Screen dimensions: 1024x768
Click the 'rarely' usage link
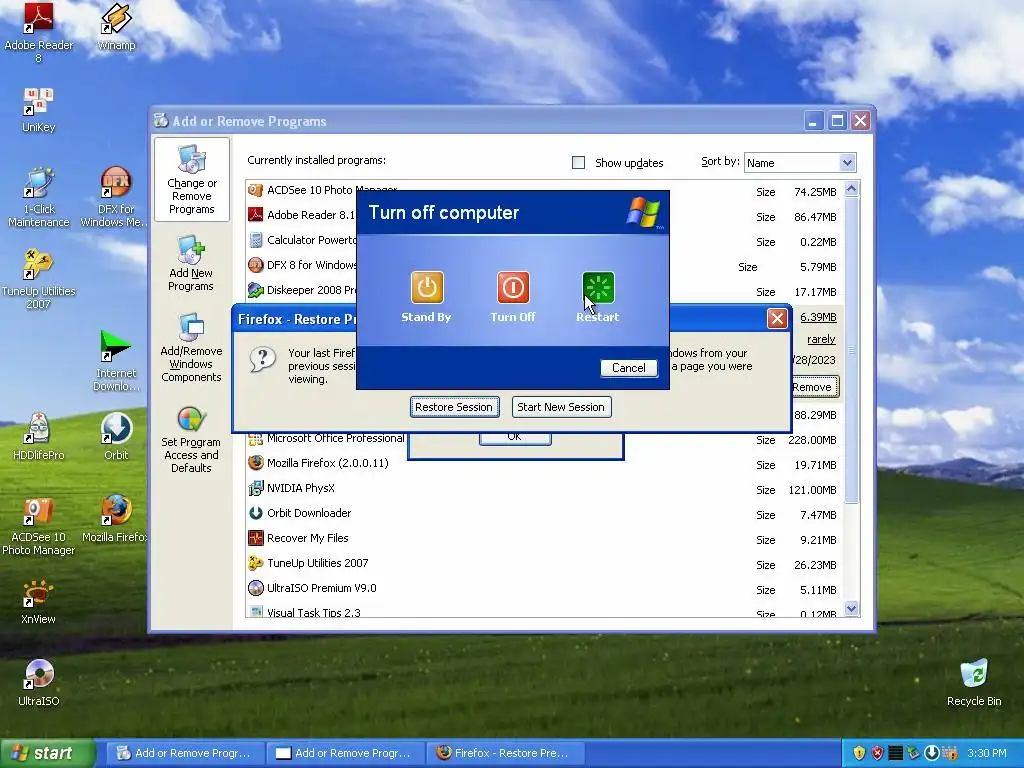click(x=821, y=340)
